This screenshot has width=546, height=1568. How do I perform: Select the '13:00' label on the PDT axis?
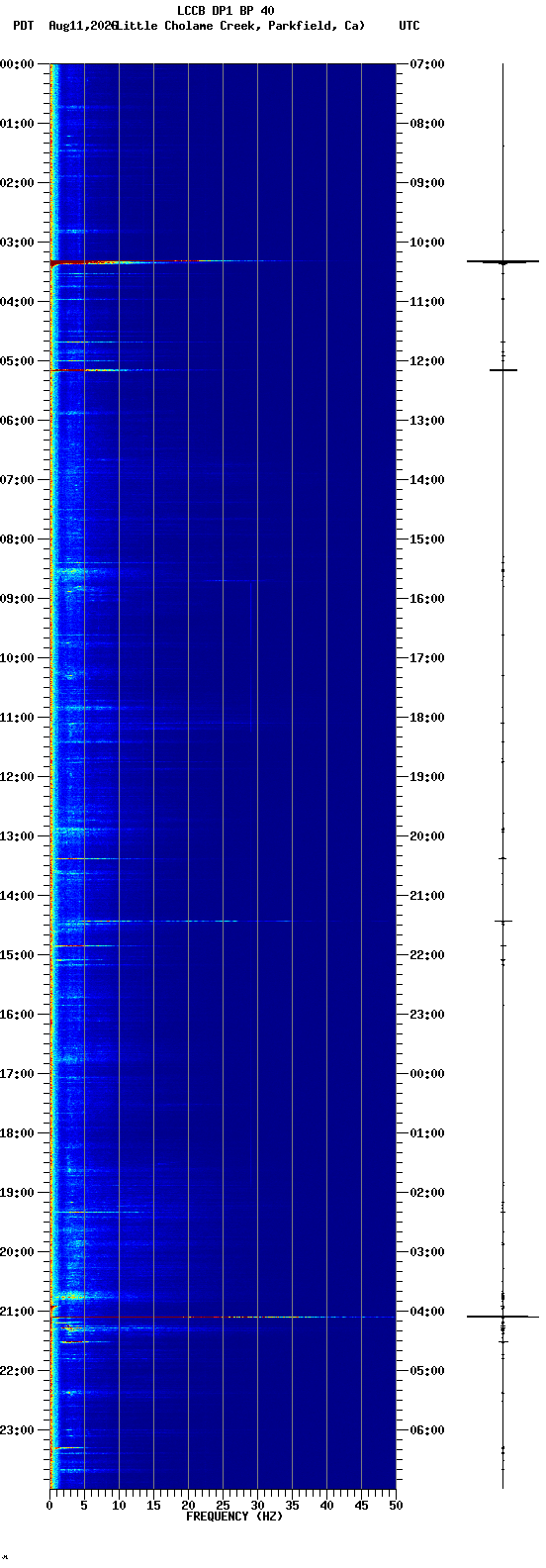(x=17, y=836)
